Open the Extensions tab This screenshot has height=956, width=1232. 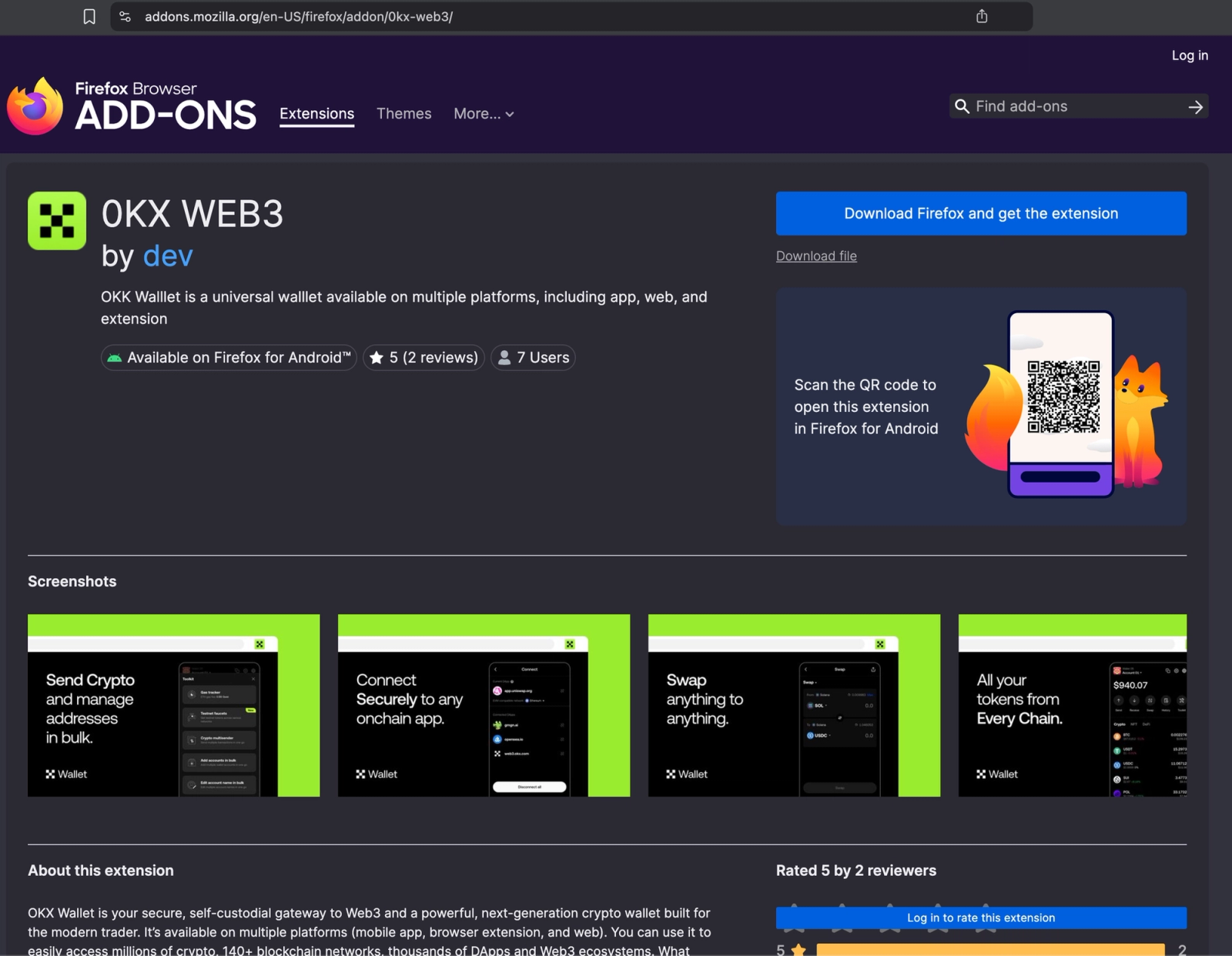coord(317,114)
